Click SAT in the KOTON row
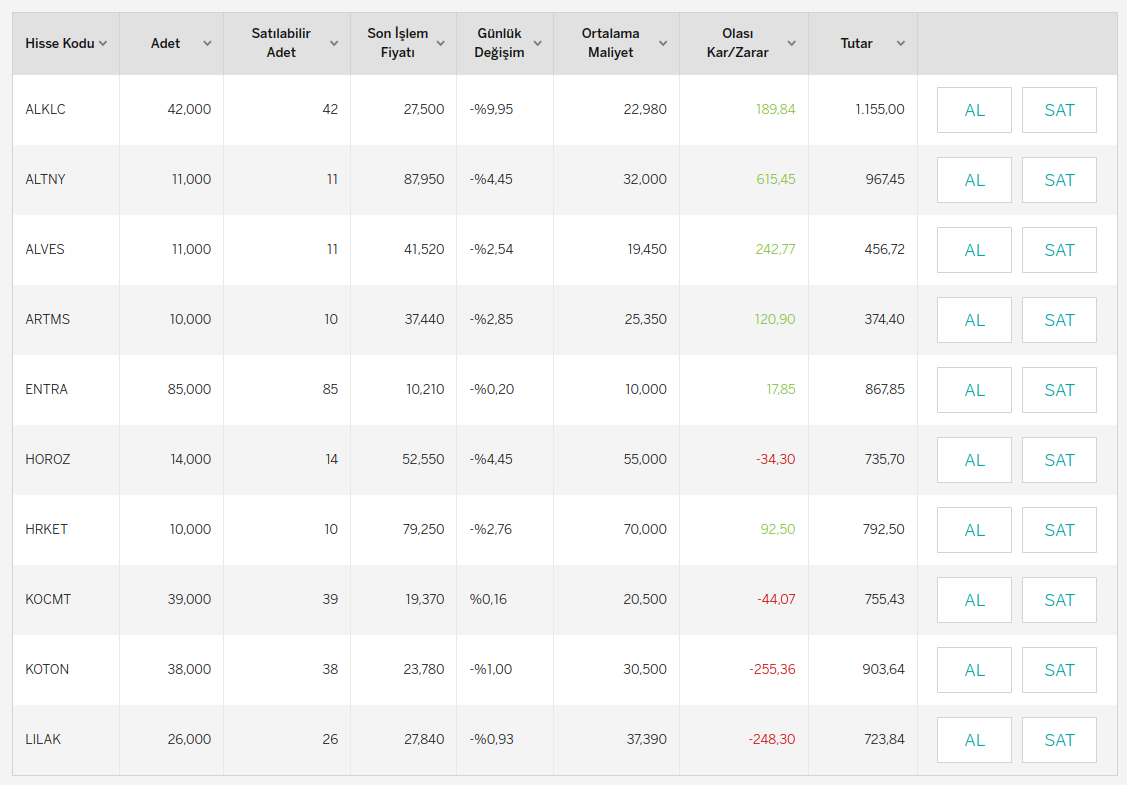 (x=1059, y=670)
